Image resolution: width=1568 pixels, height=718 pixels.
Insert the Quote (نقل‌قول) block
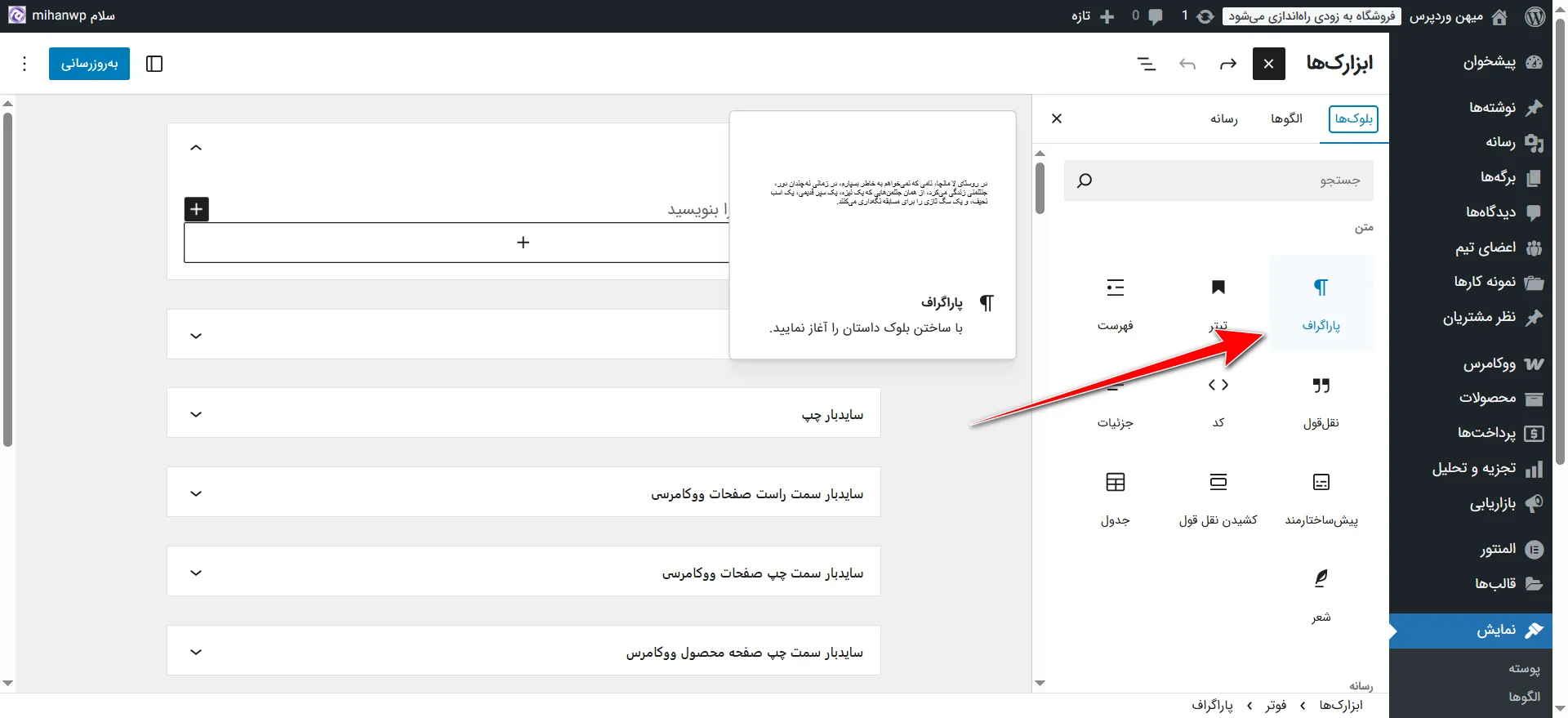coord(1321,401)
